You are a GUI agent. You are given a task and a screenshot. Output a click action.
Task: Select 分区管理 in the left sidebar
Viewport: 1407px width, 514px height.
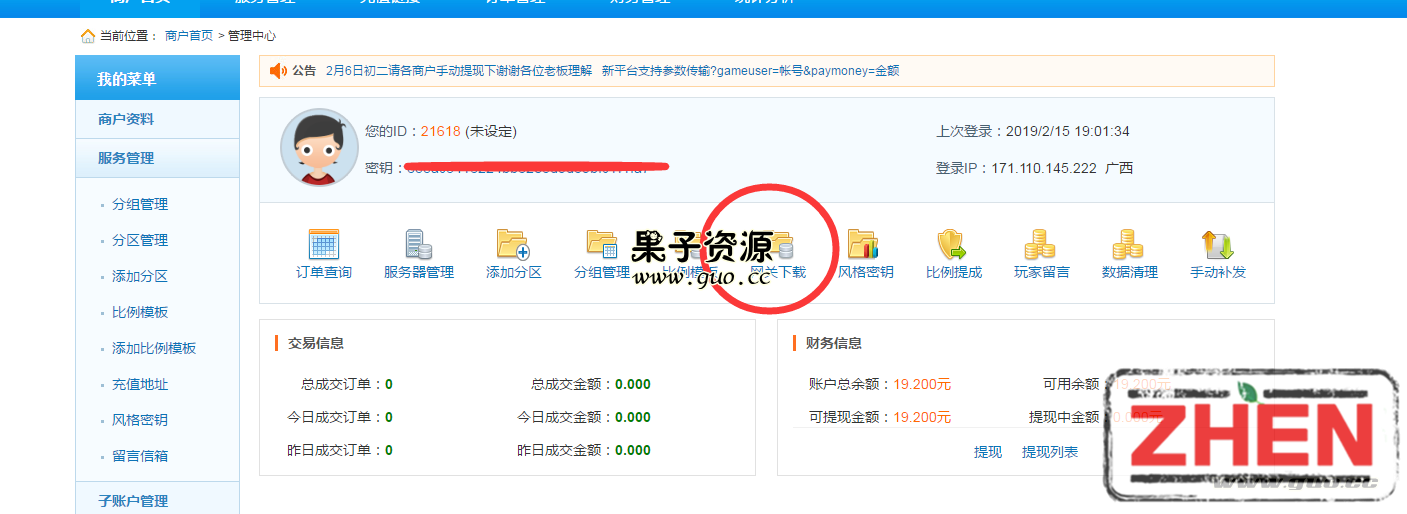(140, 240)
